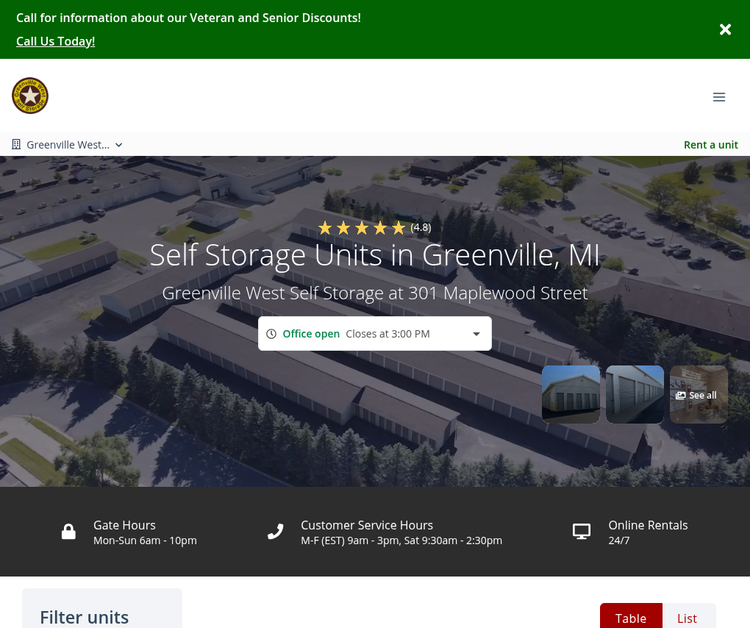750x628 pixels.
Task: Click the Call Us Today link
Action: (55, 41)
